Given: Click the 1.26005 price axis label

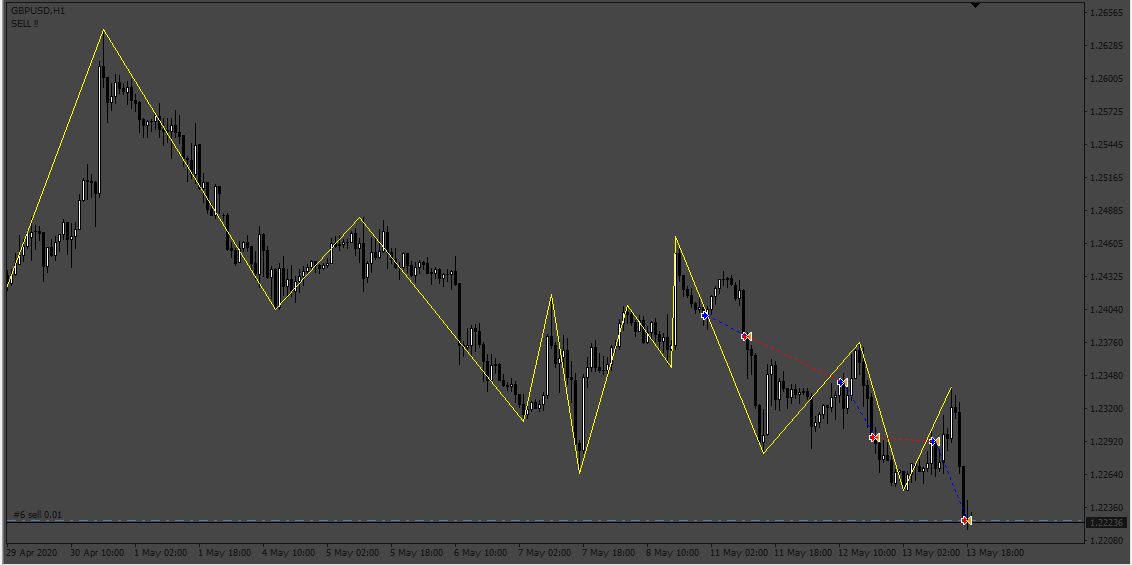Looking at the screenshot, I should pyautogui.click(x=1105, y=79).
